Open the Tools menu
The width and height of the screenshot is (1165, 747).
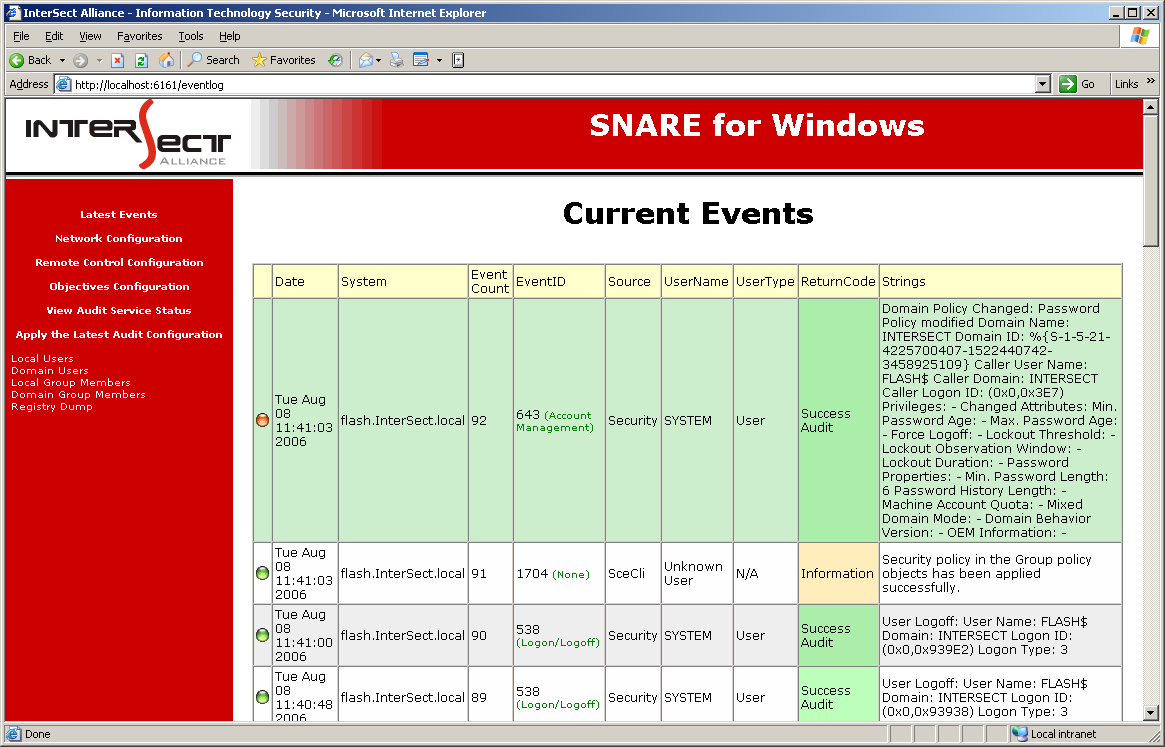[191, 36]
